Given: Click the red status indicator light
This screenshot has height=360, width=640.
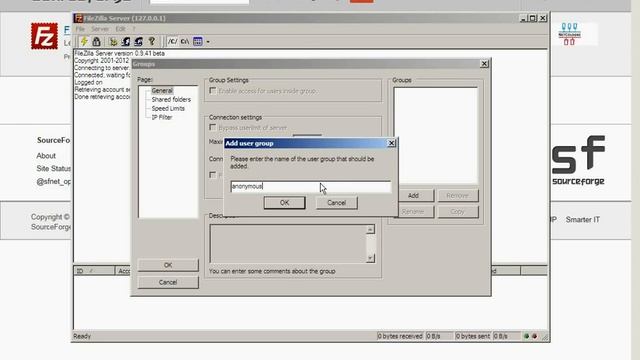Looking at the screenshot, I should 534,336.
